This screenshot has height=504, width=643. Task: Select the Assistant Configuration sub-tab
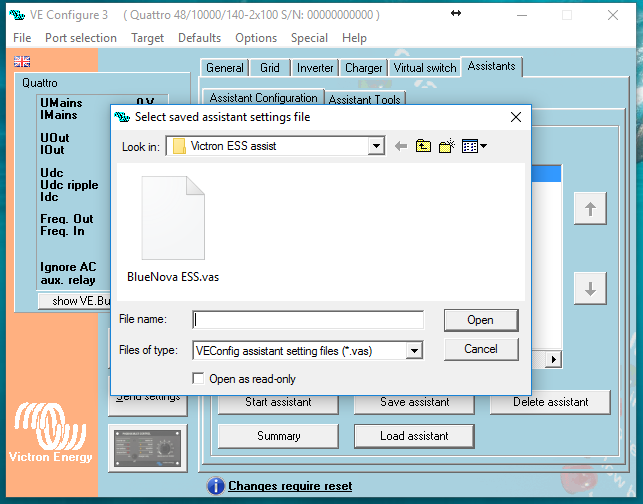pyautogui.click(x=263, y=98)
